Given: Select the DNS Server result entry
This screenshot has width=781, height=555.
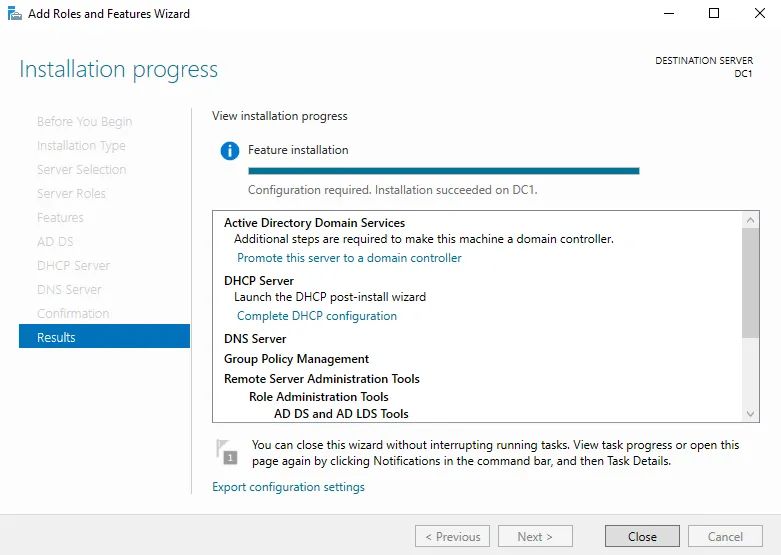Looking at the screenshot, I should coord(255,339).
